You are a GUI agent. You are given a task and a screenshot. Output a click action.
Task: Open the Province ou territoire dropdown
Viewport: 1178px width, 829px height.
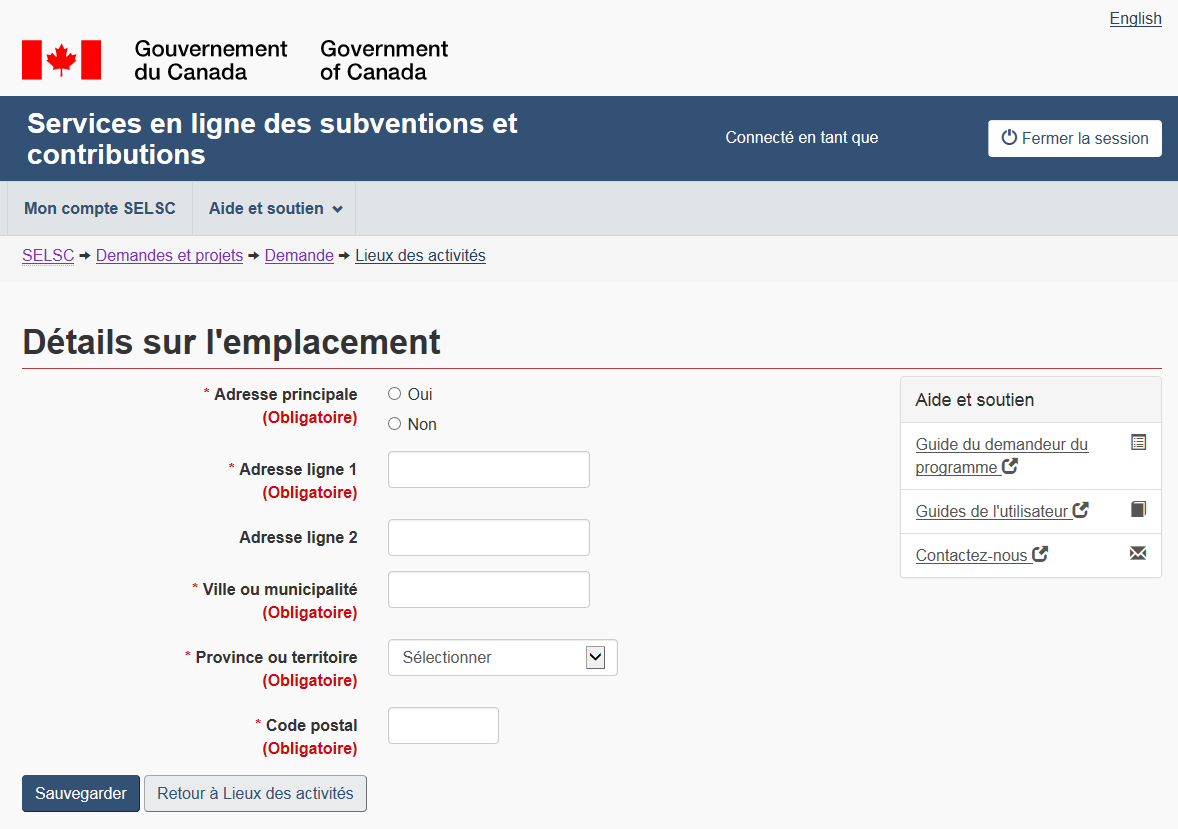point(502,658)
